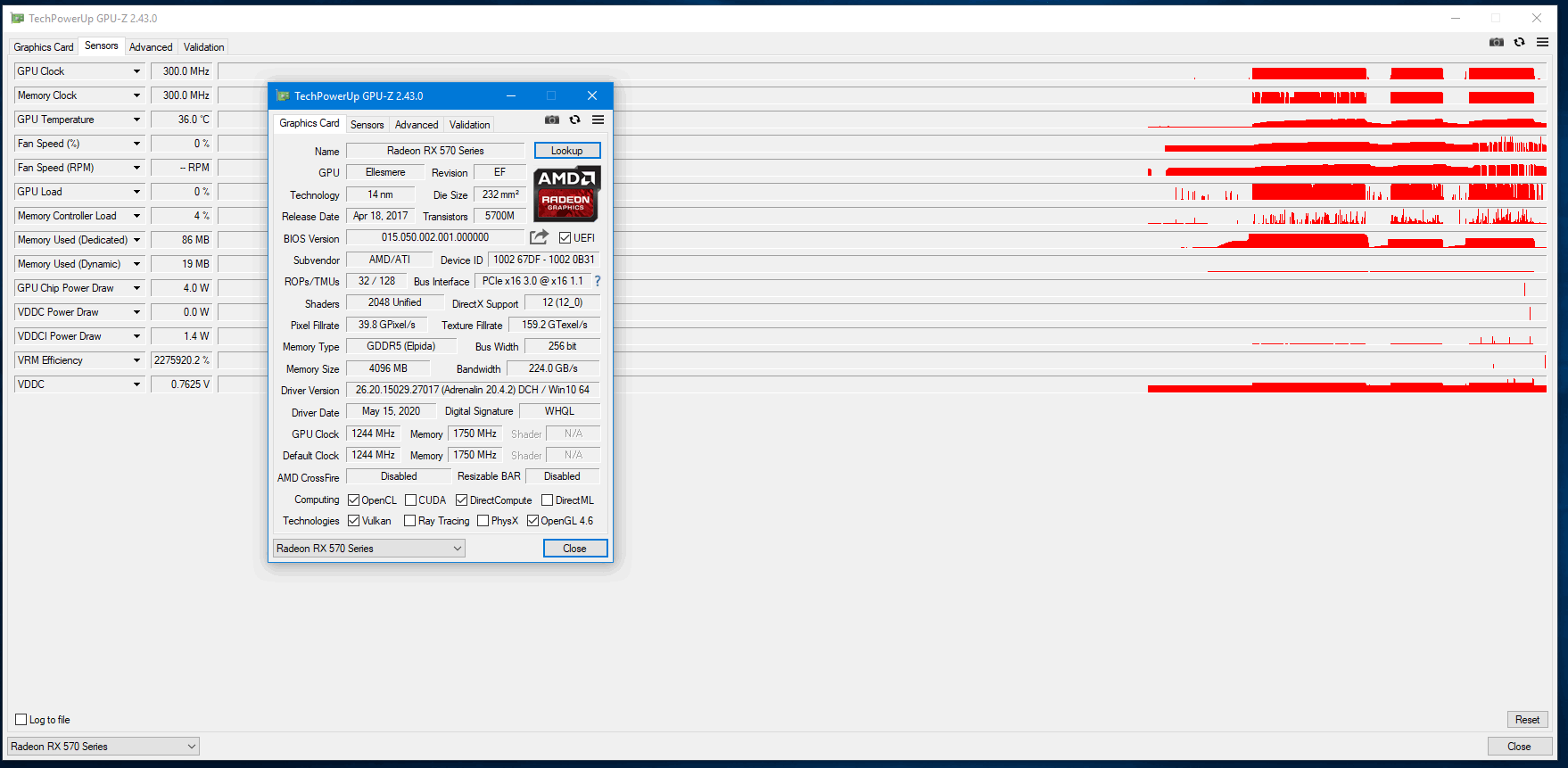Click the Device ID 1002 67DF field
The width and height of the screenshot is (1568, 768).
(x=544, y=260)
